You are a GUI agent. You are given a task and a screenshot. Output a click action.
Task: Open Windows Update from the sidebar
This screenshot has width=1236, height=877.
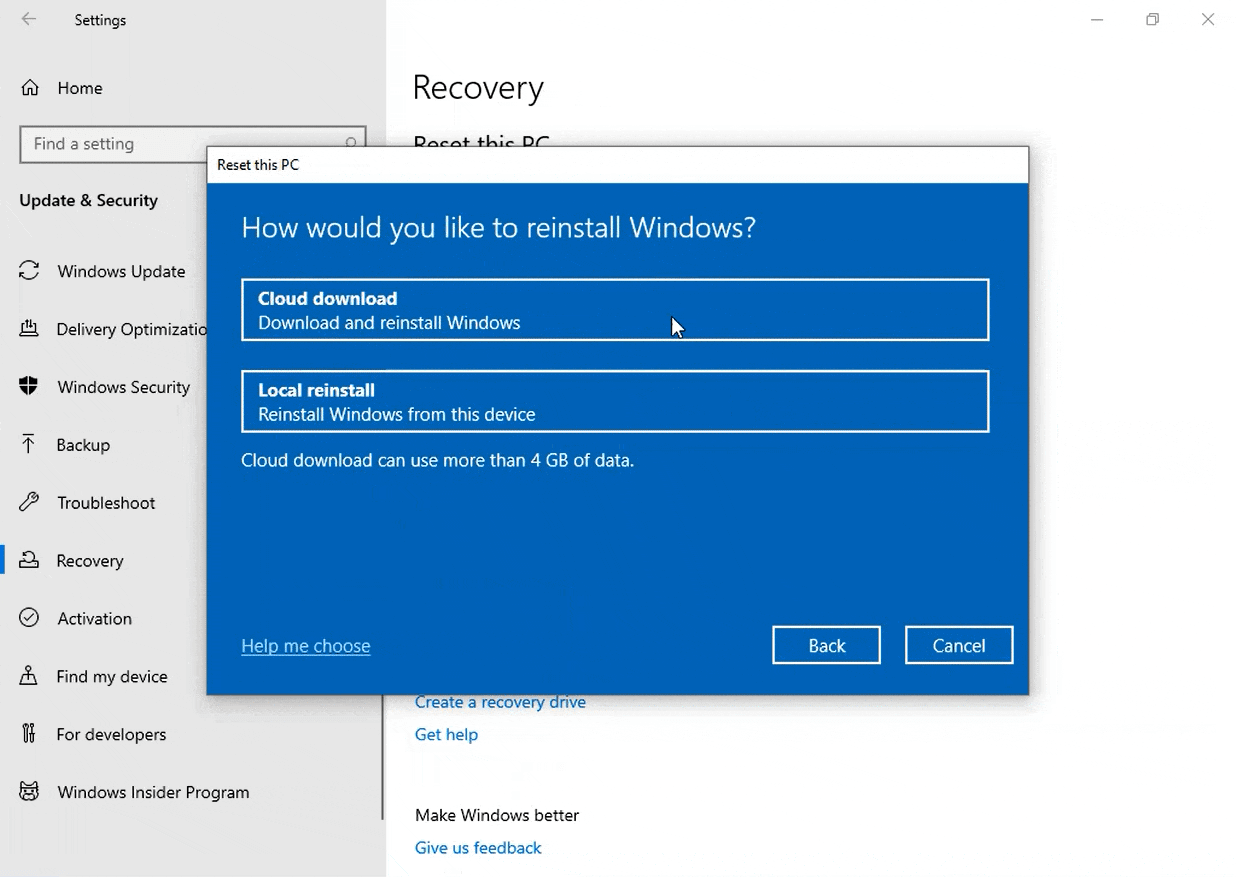coord(120,271)
